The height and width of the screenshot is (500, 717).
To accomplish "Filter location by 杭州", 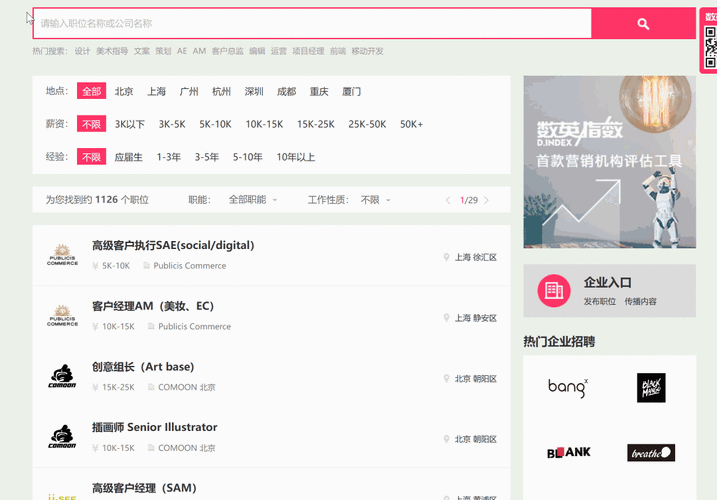I will point(221,91).
